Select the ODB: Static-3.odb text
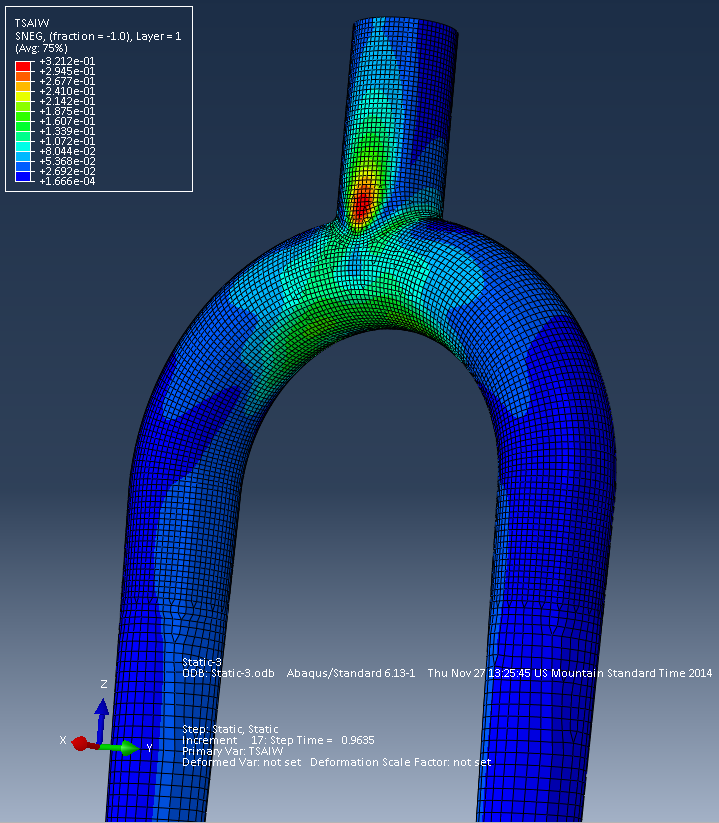 (228, 673)
